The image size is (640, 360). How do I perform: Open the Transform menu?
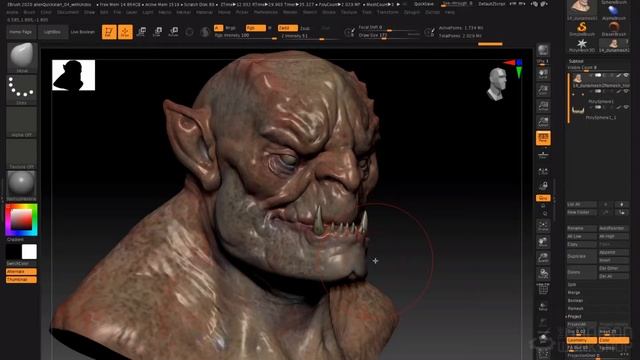[x=387, y=12]
